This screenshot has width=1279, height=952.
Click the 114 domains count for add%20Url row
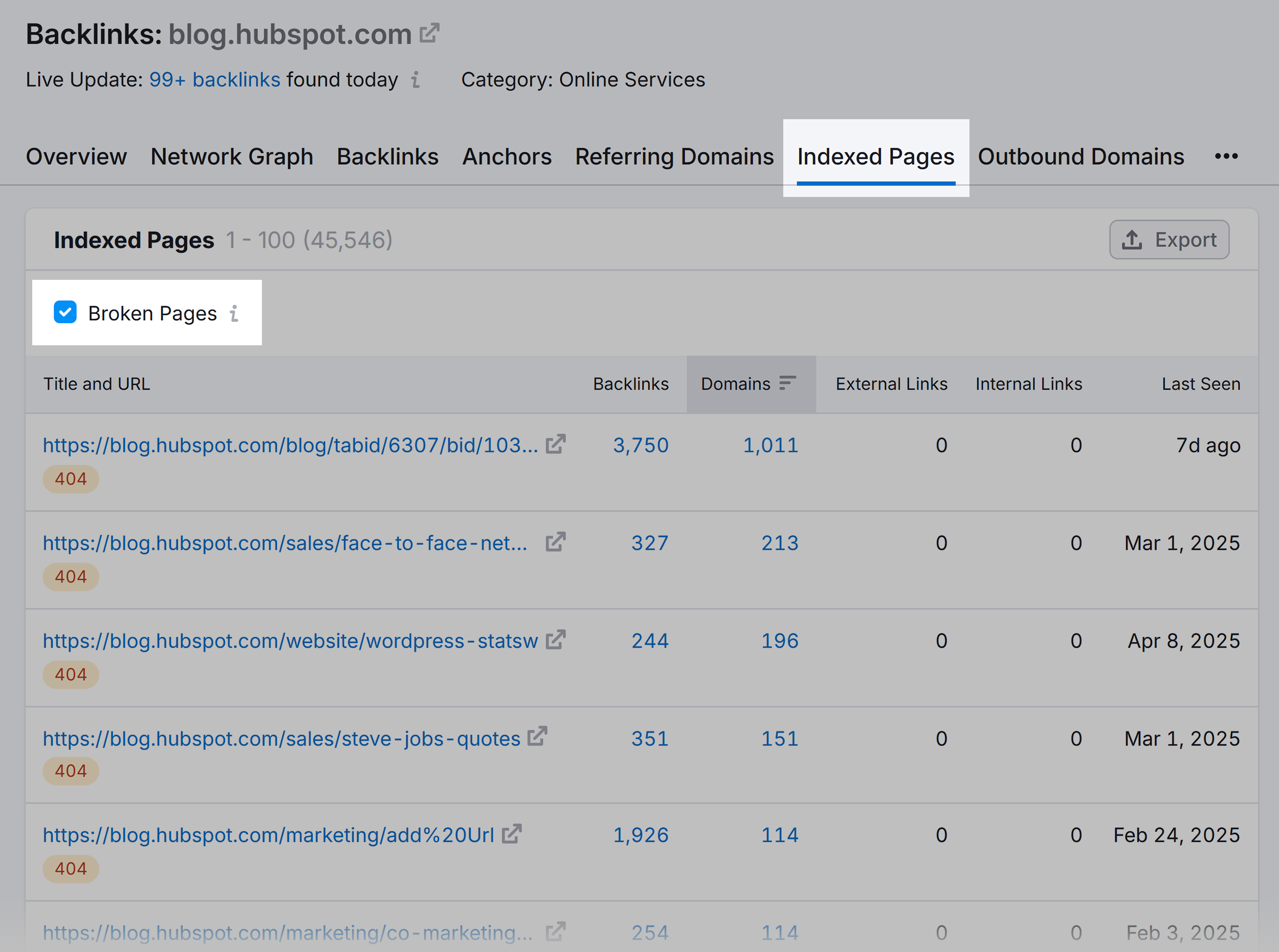(779, 835)
